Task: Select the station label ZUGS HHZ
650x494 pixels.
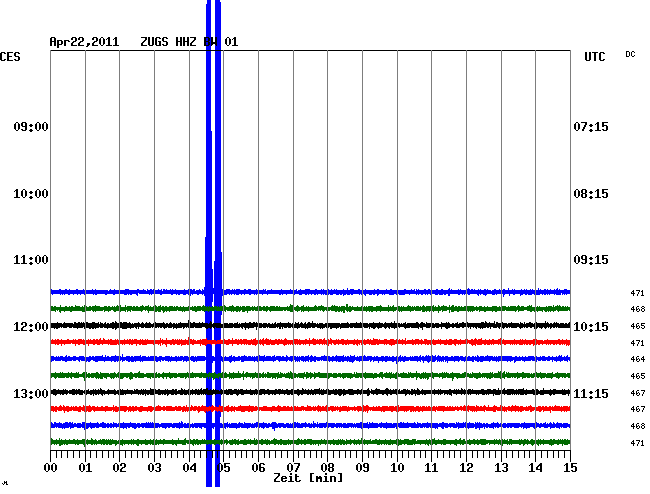Action: point(167,42)
